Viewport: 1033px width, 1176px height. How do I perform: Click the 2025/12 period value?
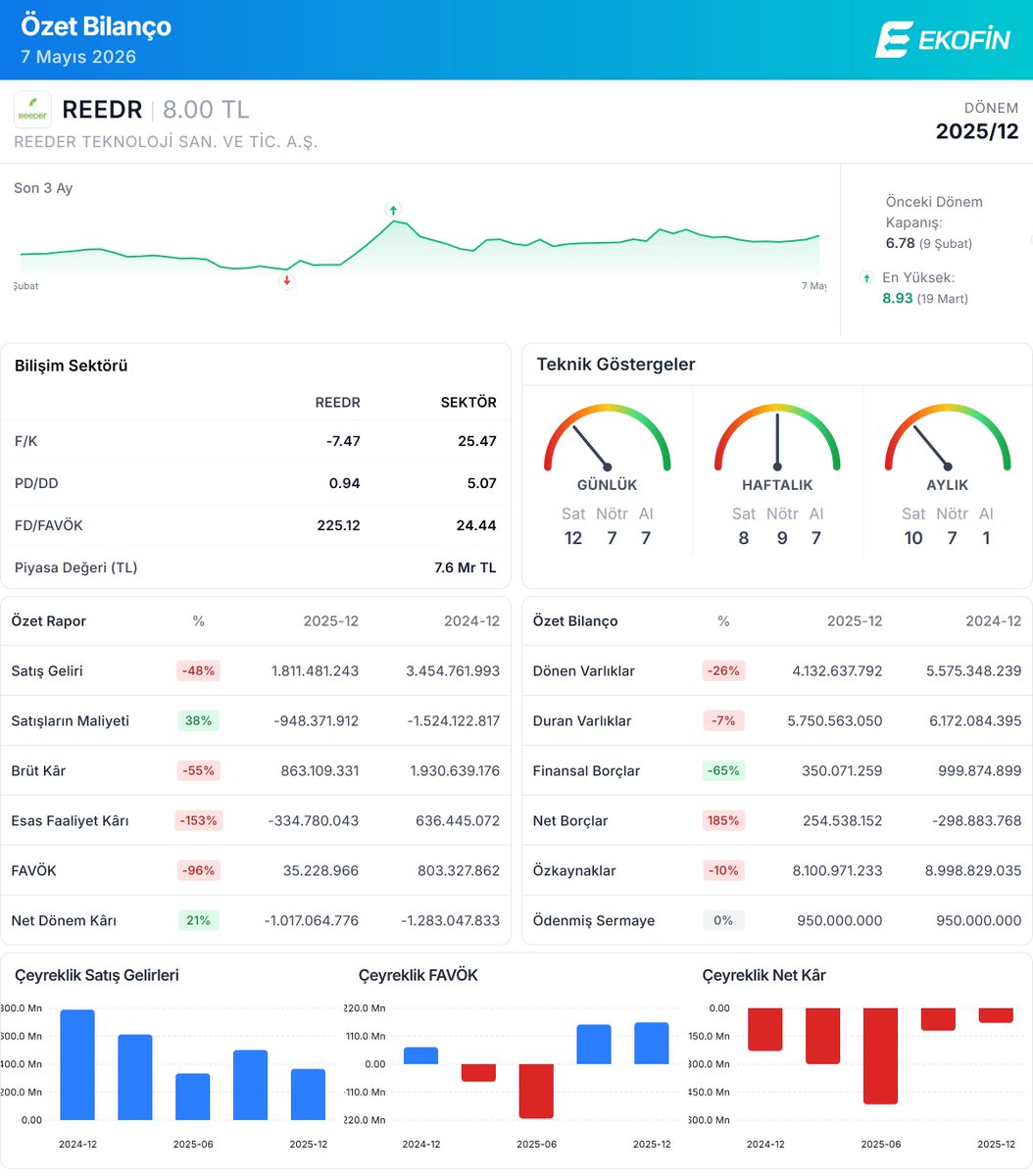click(x=977, y=131)
